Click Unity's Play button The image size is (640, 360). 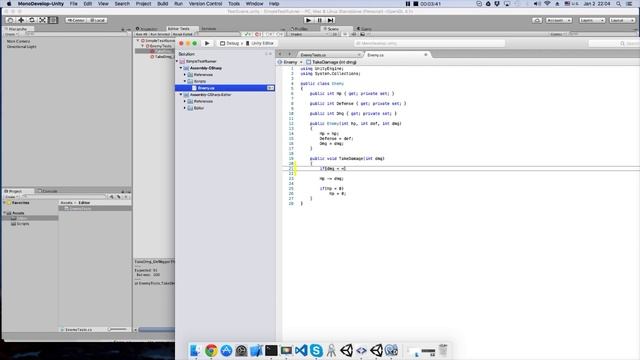pyautogui.click(x=309, y=20)
